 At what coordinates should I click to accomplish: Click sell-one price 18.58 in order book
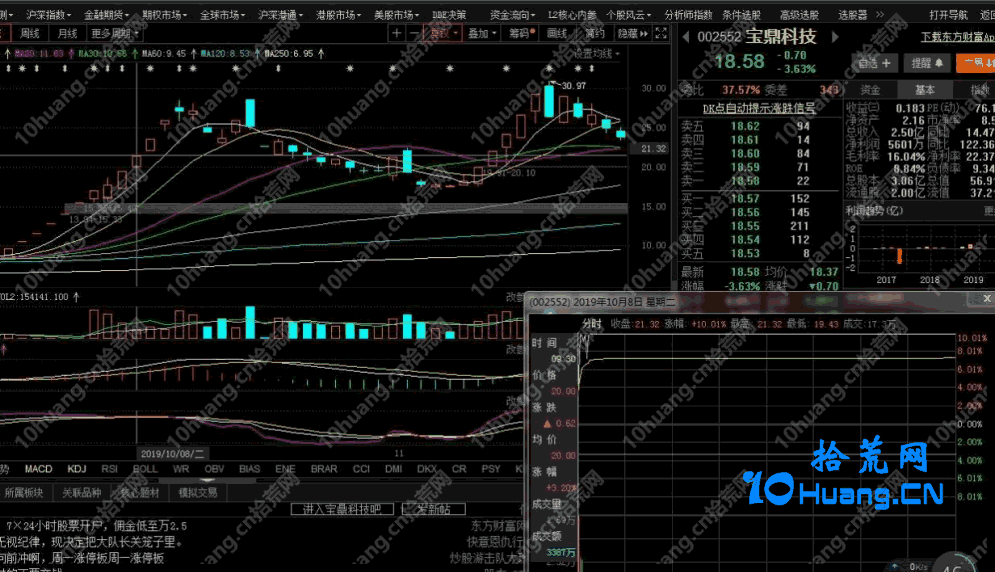(744, 181)
